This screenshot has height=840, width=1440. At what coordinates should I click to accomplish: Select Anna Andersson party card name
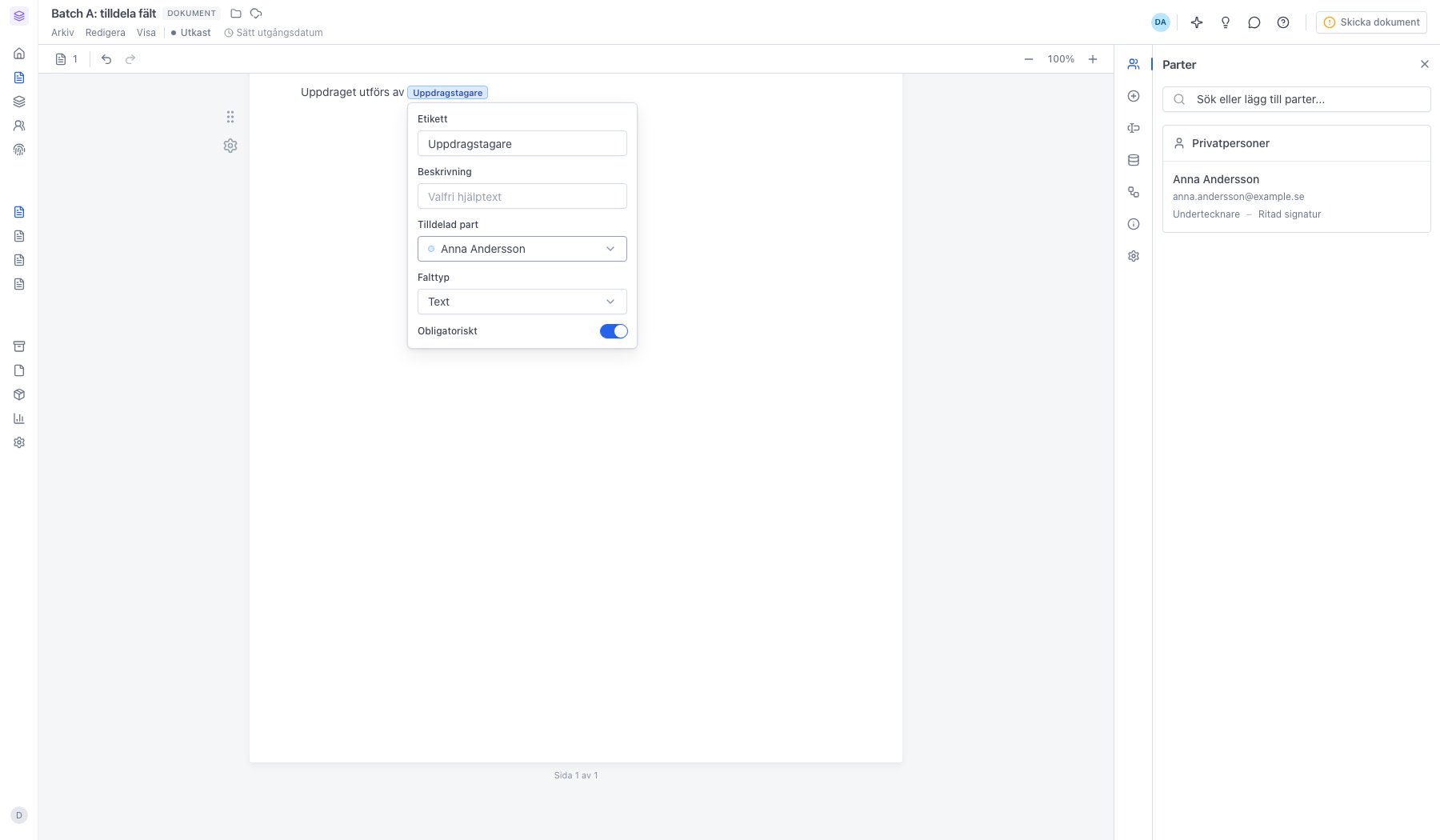(x=1216, y=179)
